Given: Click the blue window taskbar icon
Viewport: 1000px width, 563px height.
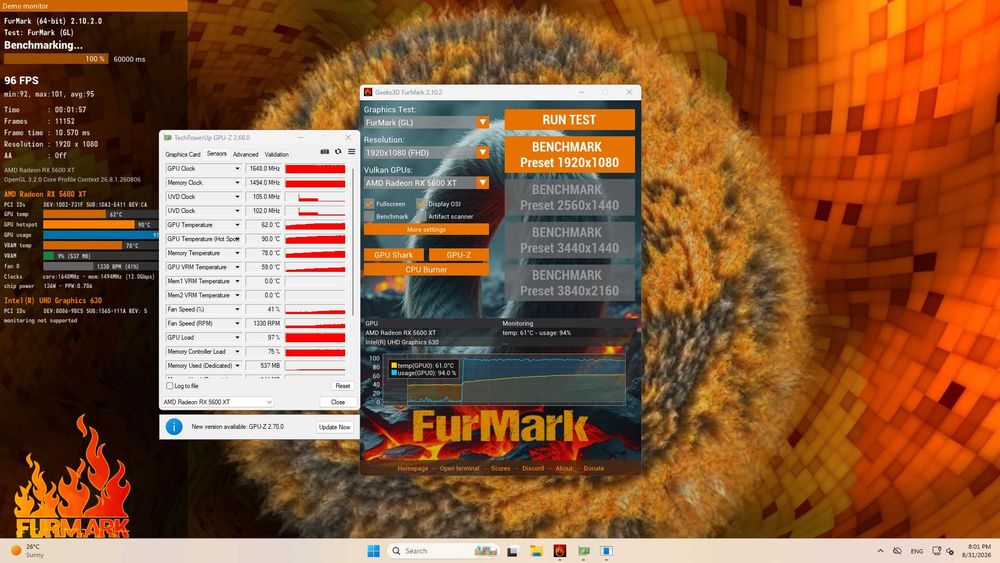Looking at the screenshot, I should pos(607,551).
